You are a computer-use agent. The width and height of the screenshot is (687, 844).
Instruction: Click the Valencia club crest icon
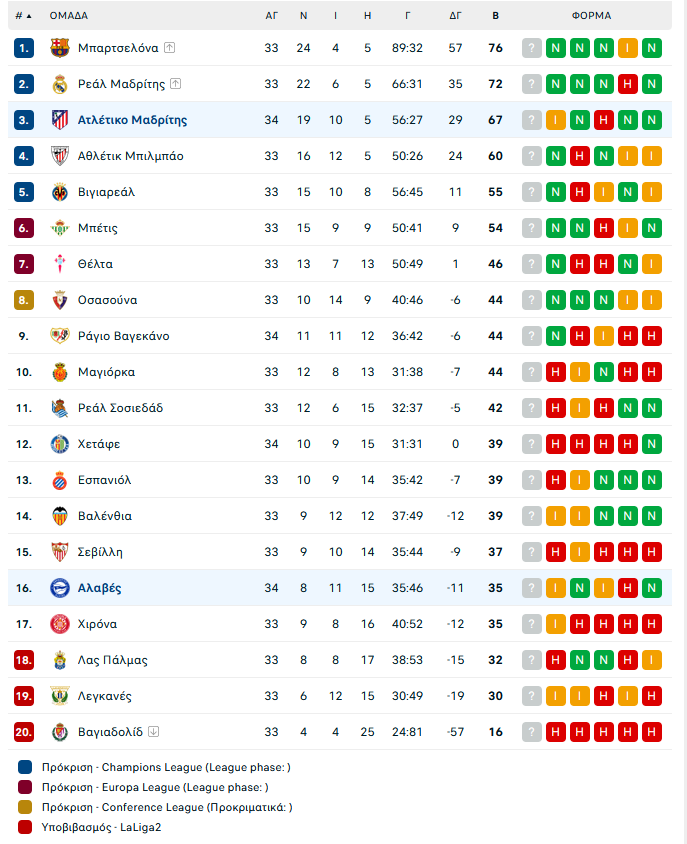click(60, 516)
